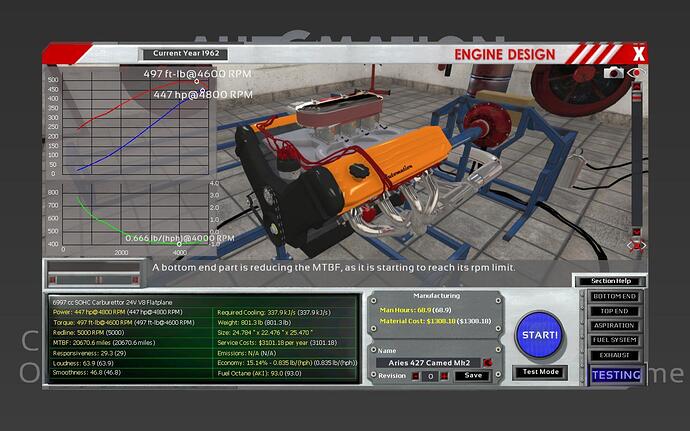This screenshot has width=690, height=431.
Task: Select the Exhaust tab
Action: point(615,353)
